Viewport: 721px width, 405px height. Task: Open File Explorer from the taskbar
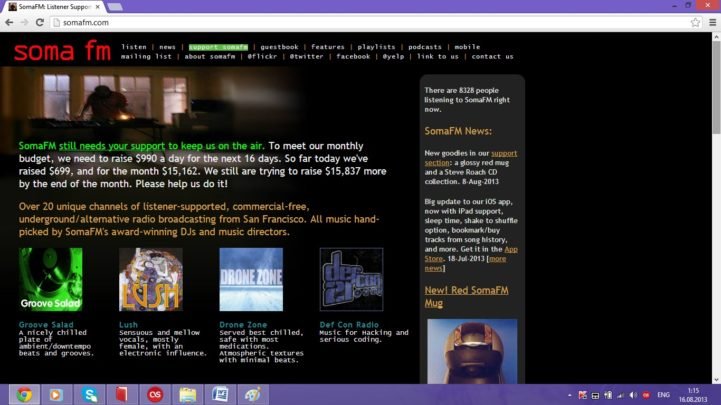(x=188, y=394)
